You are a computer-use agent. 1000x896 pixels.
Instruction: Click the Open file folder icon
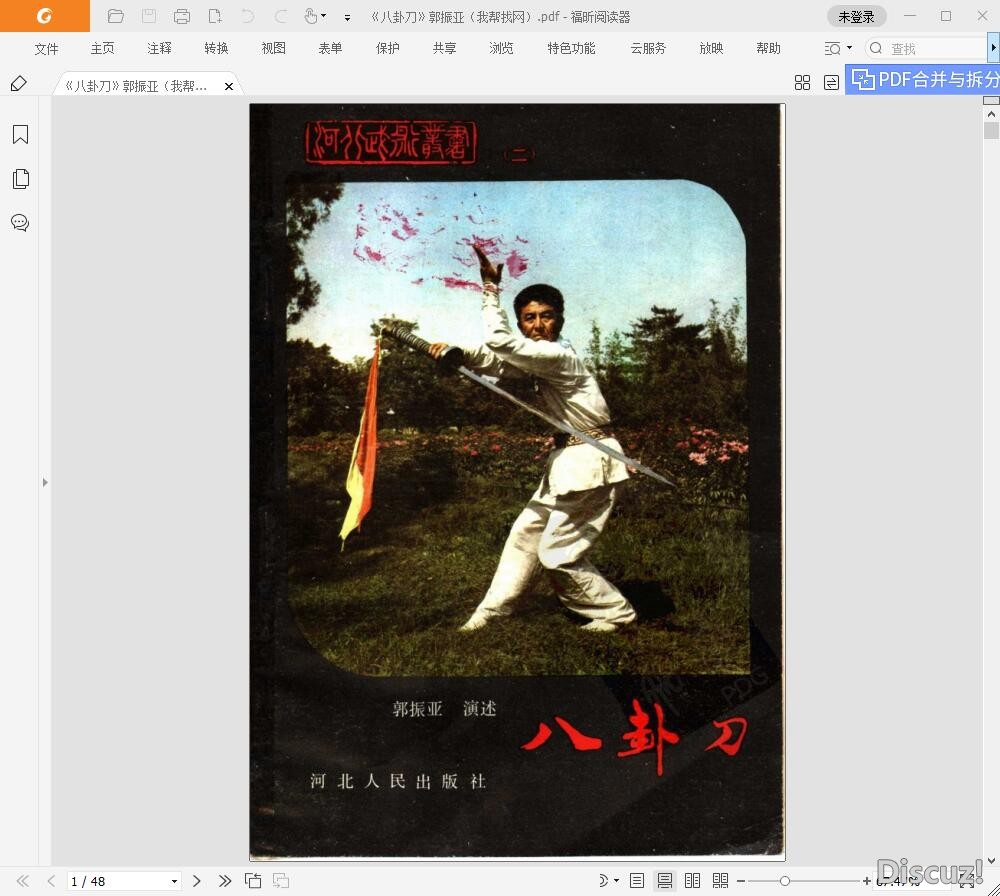click(x=115, y=16)
